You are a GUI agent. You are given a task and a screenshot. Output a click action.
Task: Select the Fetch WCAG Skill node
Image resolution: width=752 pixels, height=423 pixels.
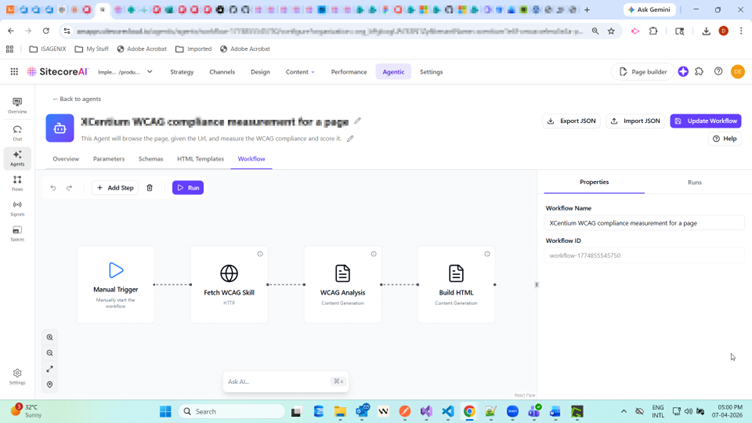[x=229, y=284]
